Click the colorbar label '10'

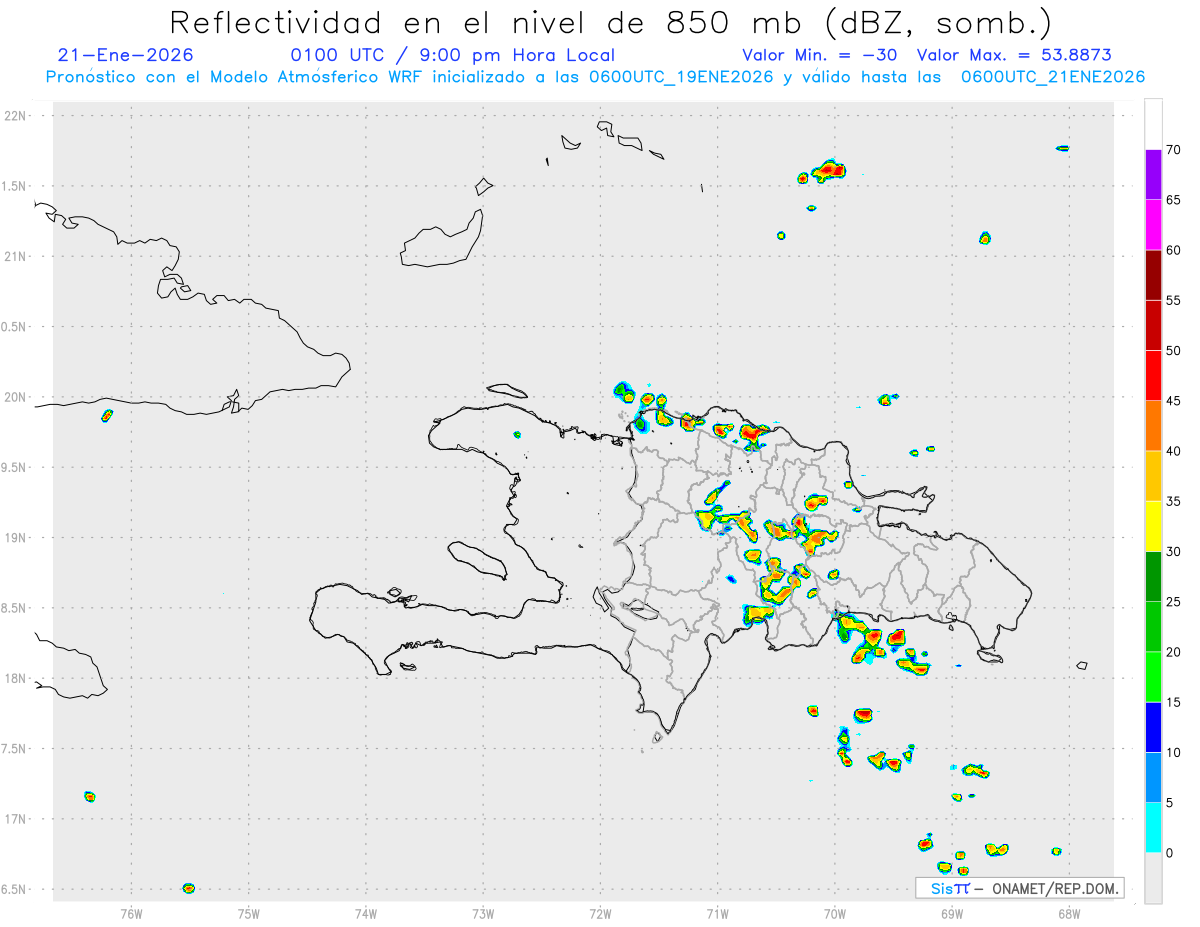coord(1174,753)
